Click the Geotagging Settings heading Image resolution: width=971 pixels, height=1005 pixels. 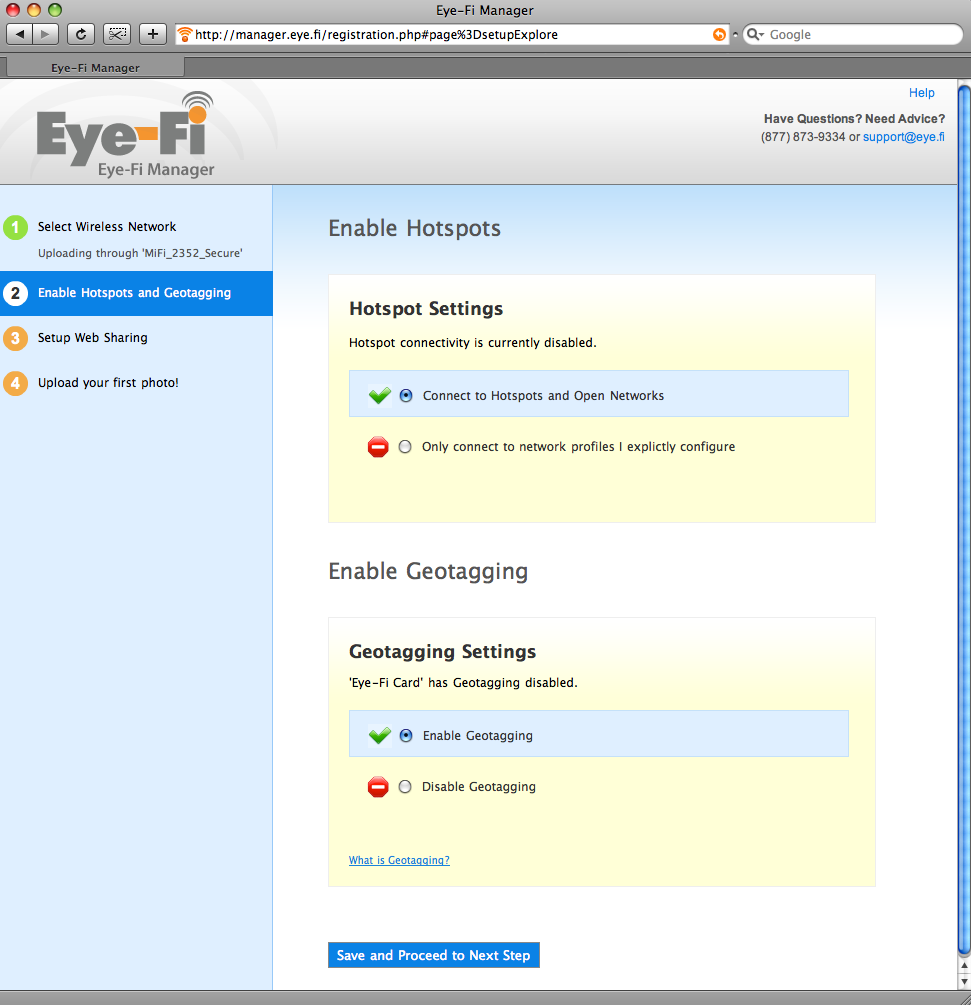click(442, 652)
